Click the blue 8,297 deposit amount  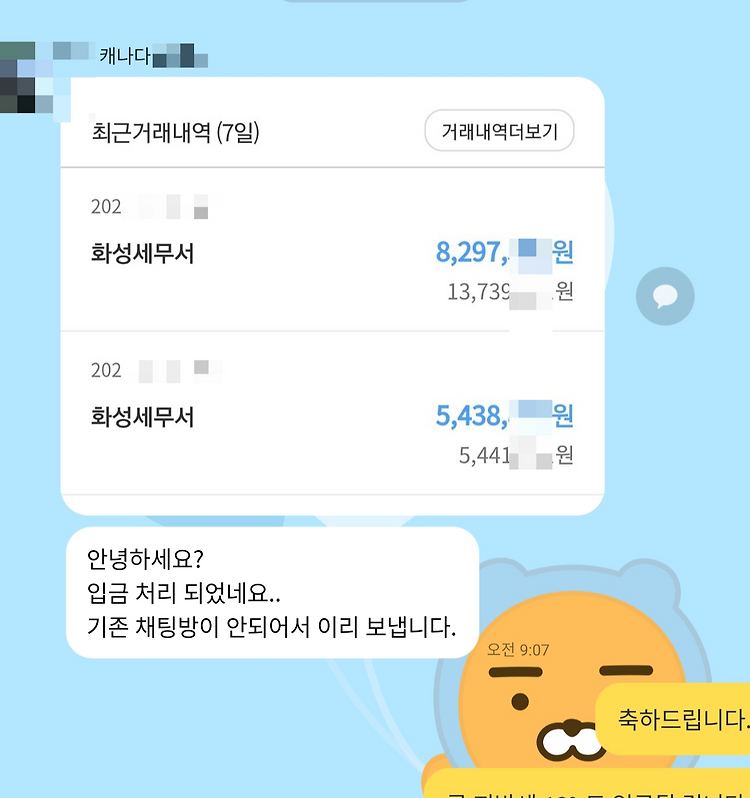[504, 252]
